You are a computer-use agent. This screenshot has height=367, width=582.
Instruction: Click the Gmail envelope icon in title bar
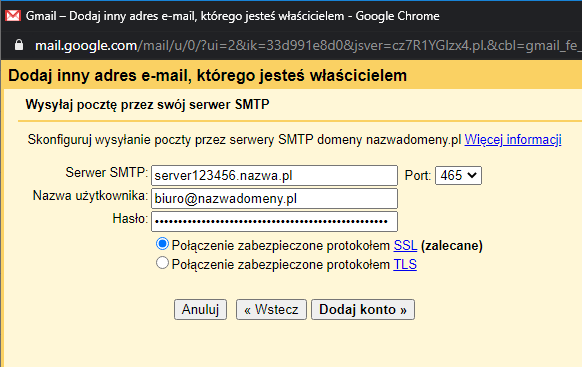[13, 16]
